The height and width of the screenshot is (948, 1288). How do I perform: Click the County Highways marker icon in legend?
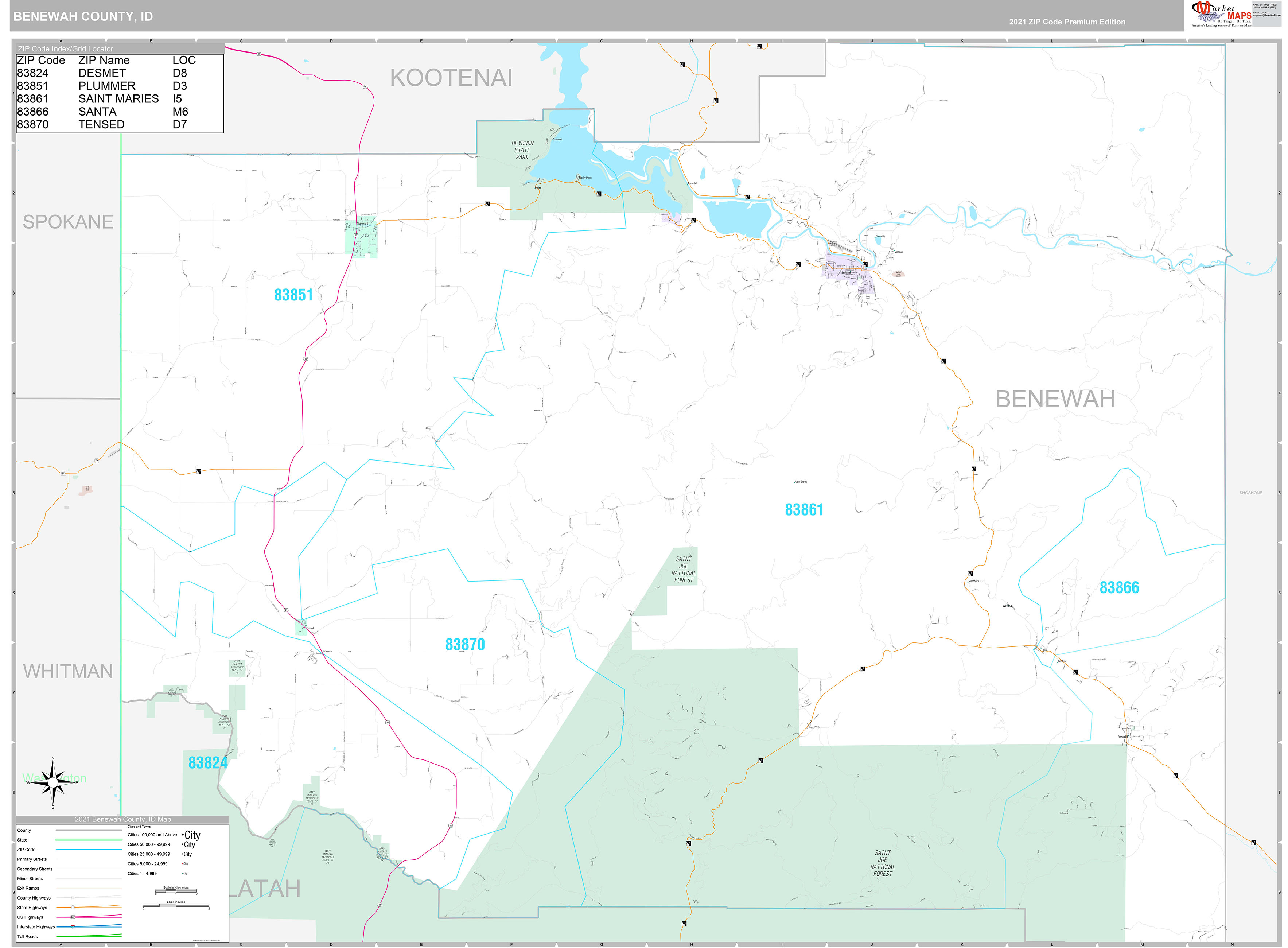(73, 898)
